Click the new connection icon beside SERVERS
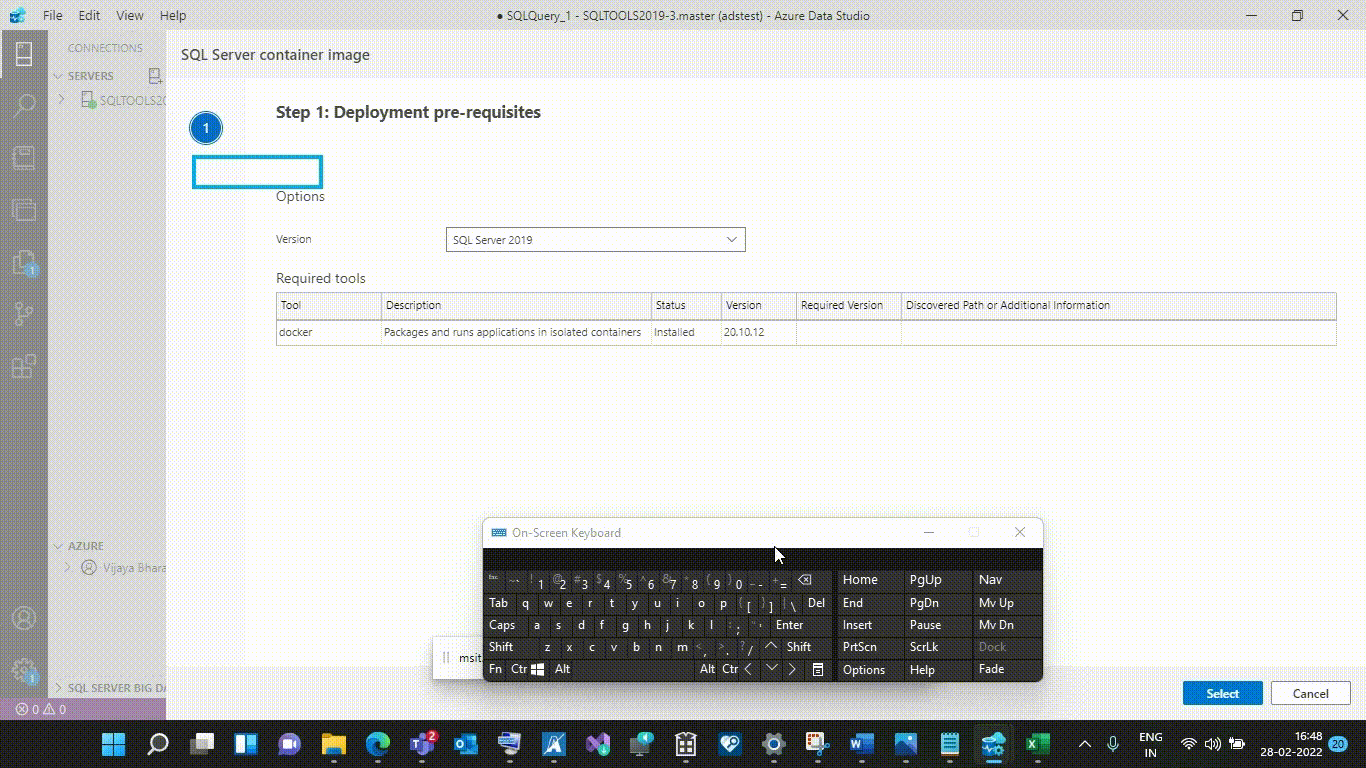The width and height of the screenshot is (1366, 768). coord(154,75)
